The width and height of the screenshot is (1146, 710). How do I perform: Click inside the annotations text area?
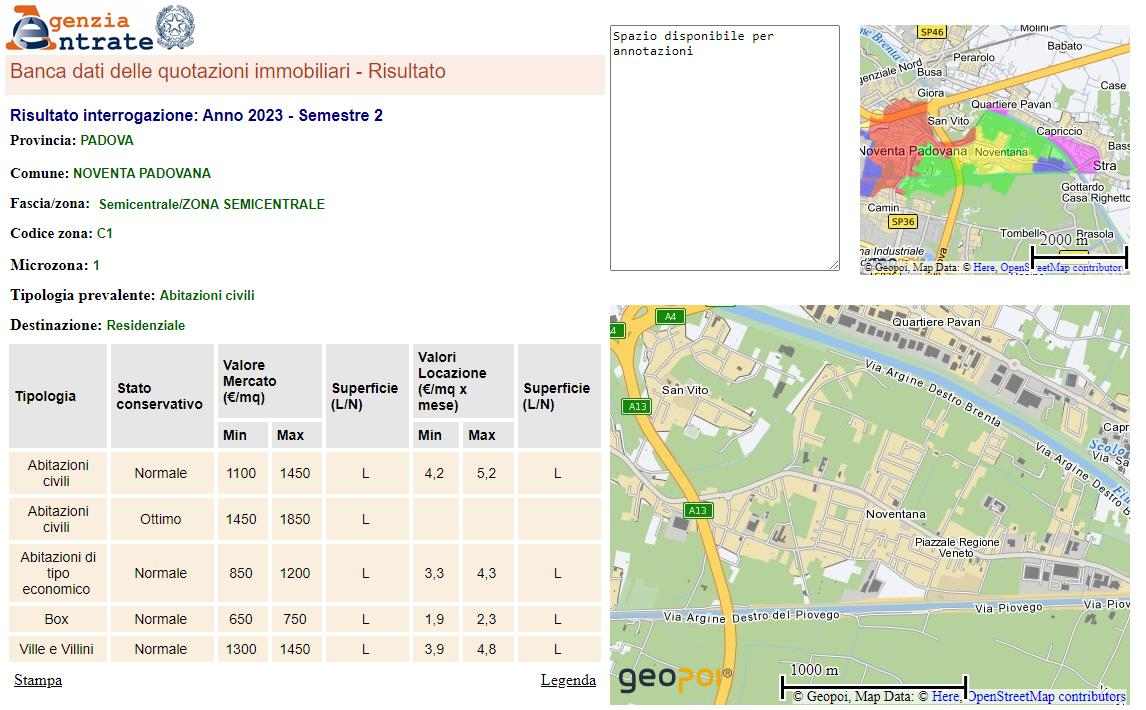tap(724, 148)
